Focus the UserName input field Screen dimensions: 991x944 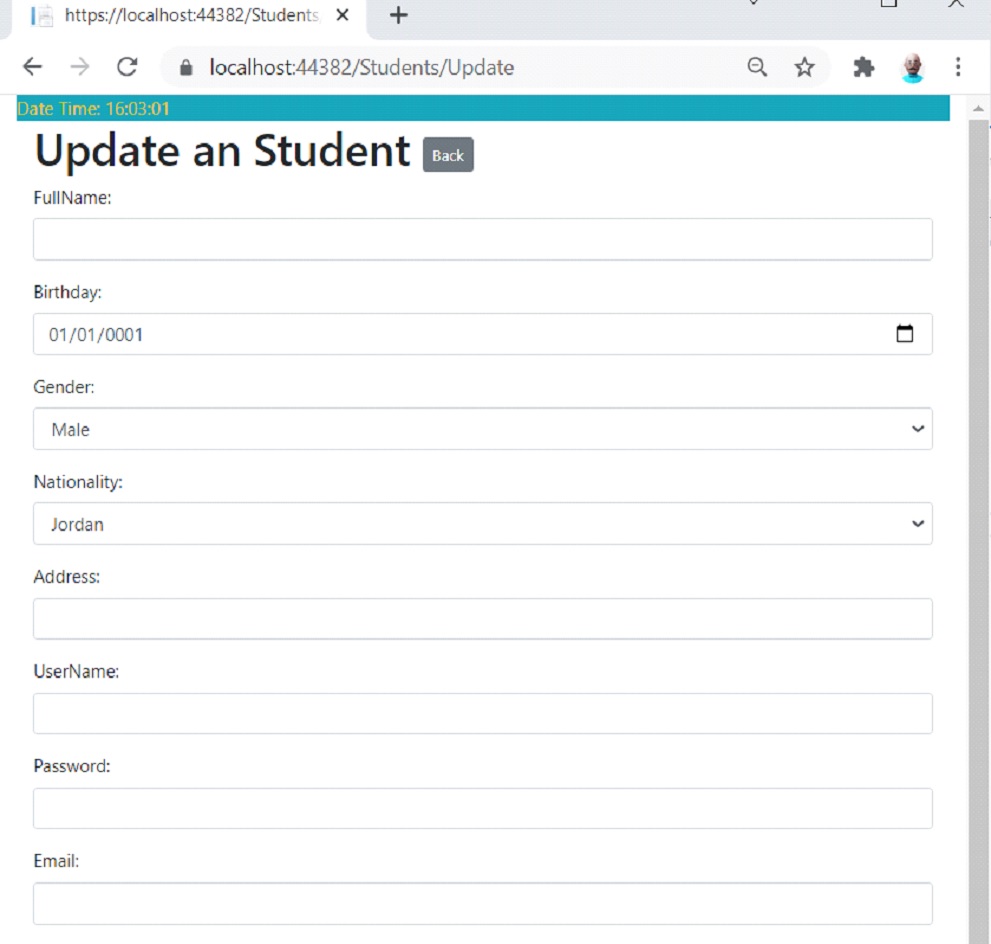point(483,713)
